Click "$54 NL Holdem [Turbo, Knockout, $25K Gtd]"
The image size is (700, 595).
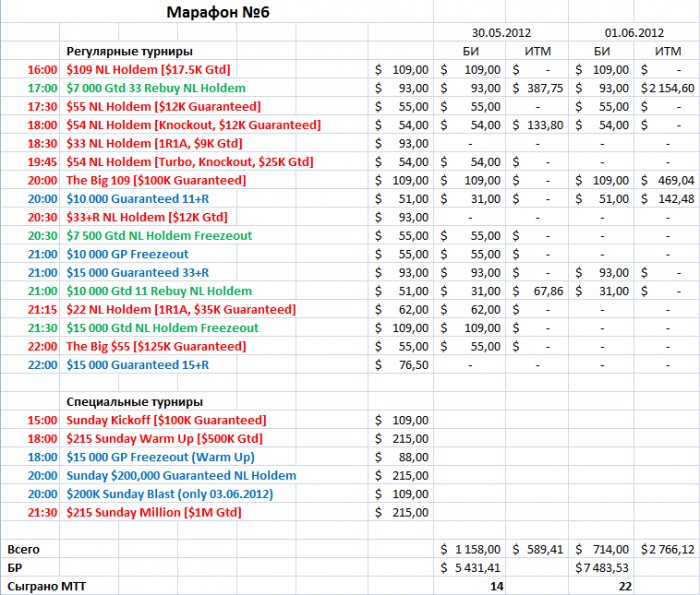pos(190,162)
